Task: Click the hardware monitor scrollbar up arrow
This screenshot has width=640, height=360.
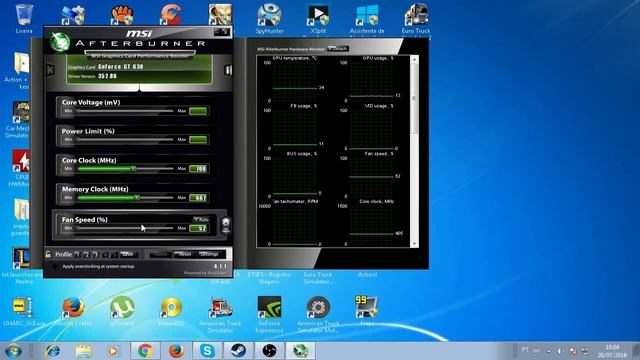Action: coord(414,60)
